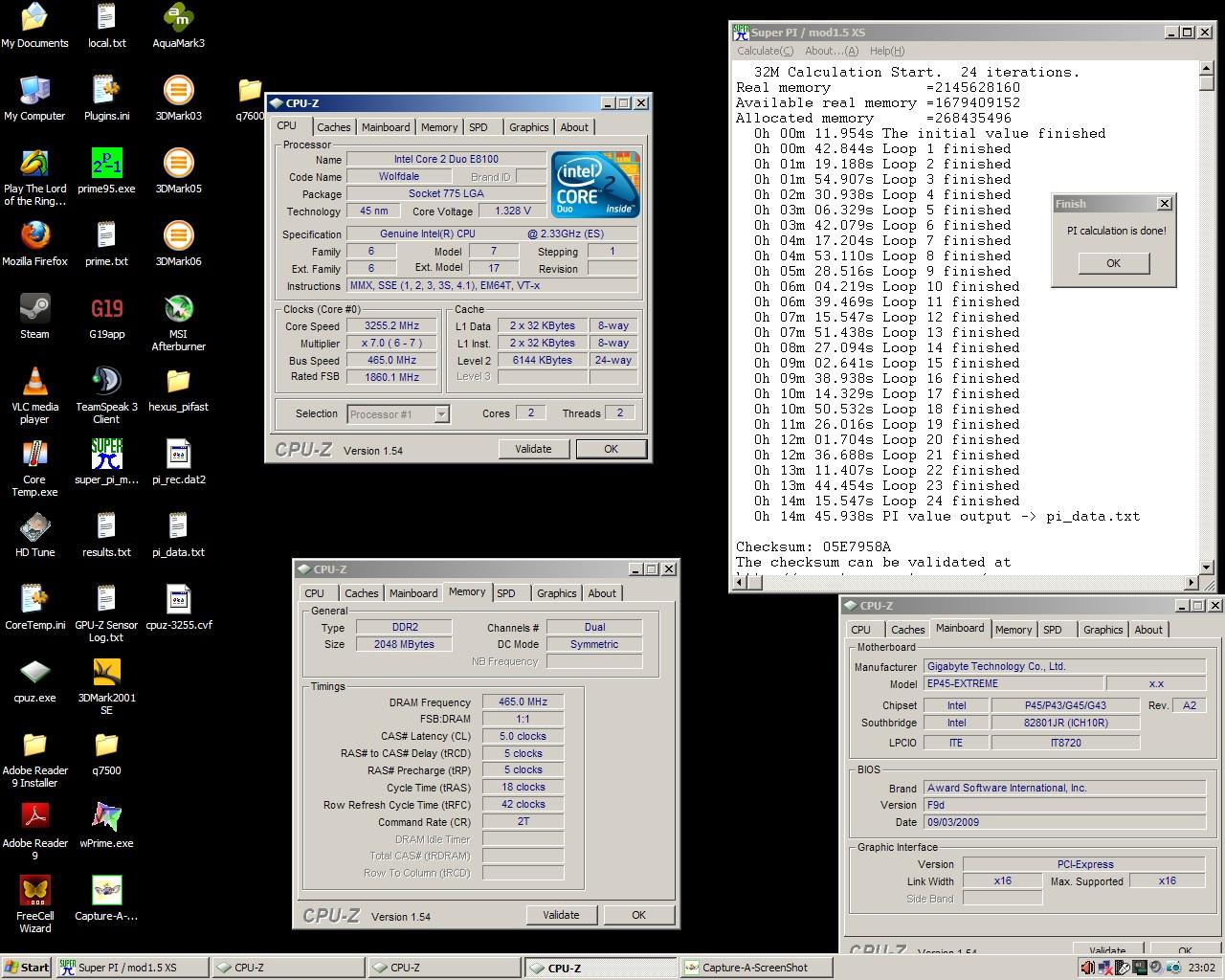Screen dimensions: 1225x980
Task: Click OK in Memory CPU-Z window
Action: point(638,915)
